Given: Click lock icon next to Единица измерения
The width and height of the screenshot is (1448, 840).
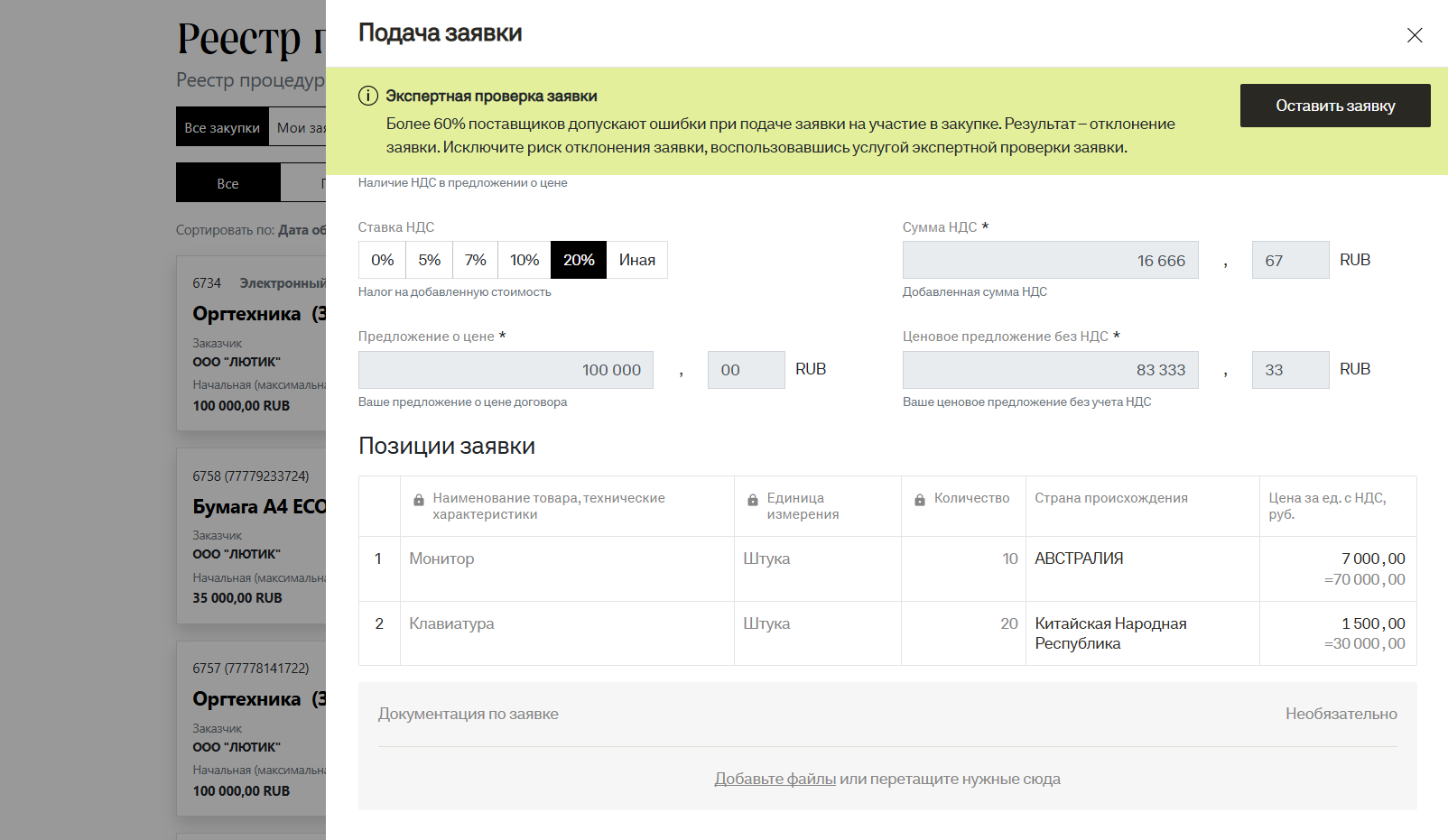Looking at the screenshot, I should coord(753,500).
